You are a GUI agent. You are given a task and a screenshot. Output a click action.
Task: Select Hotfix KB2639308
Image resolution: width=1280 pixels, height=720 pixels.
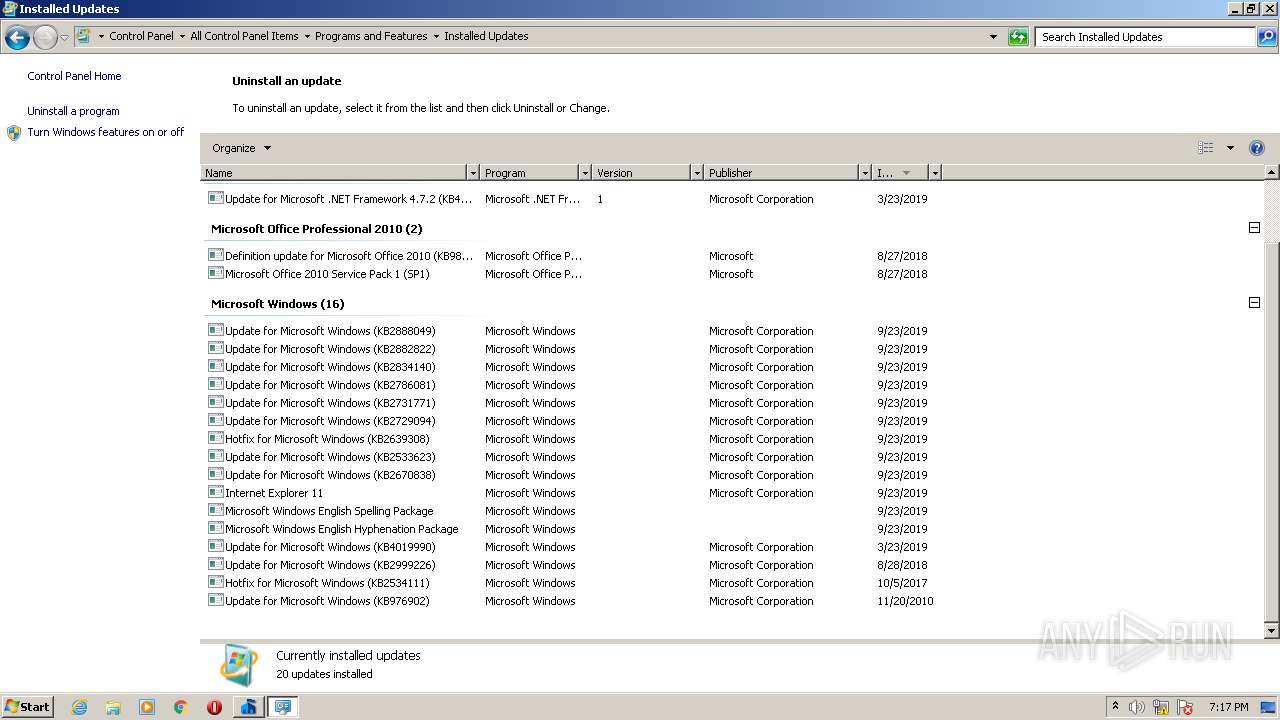[570, 439]
